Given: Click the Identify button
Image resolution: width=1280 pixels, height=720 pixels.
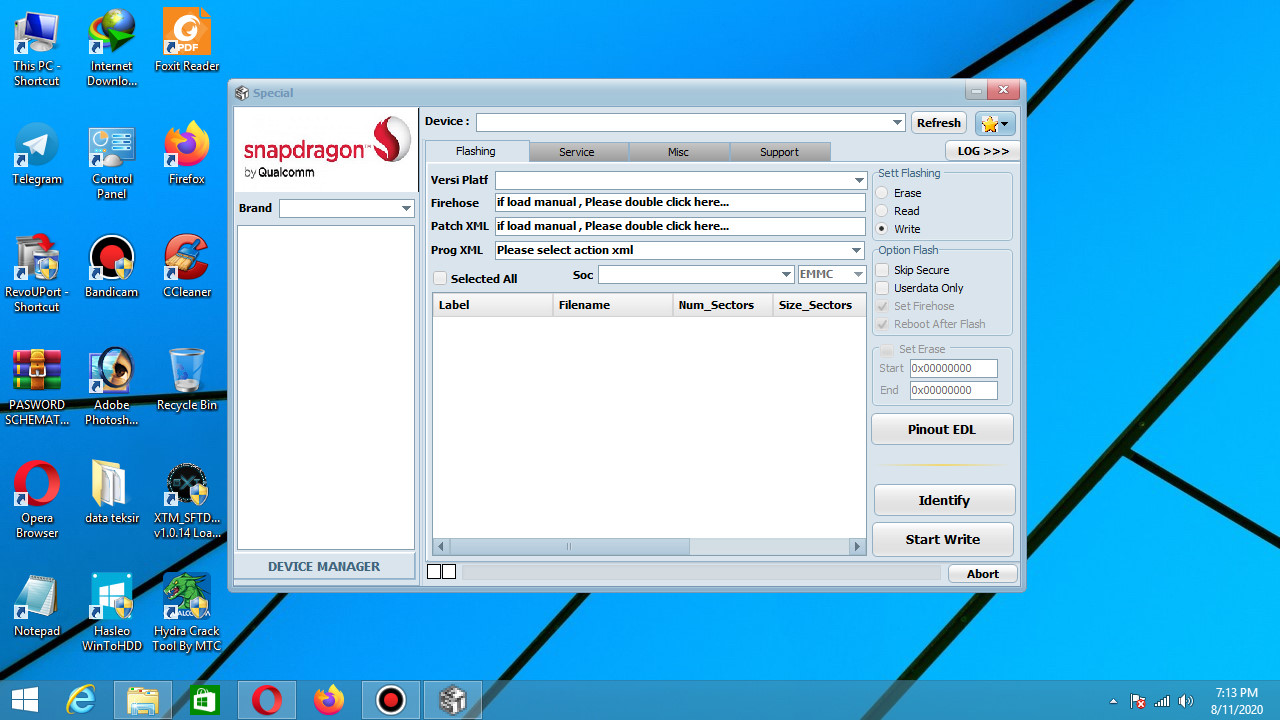Looking at the screenshot, I should 944,500.
